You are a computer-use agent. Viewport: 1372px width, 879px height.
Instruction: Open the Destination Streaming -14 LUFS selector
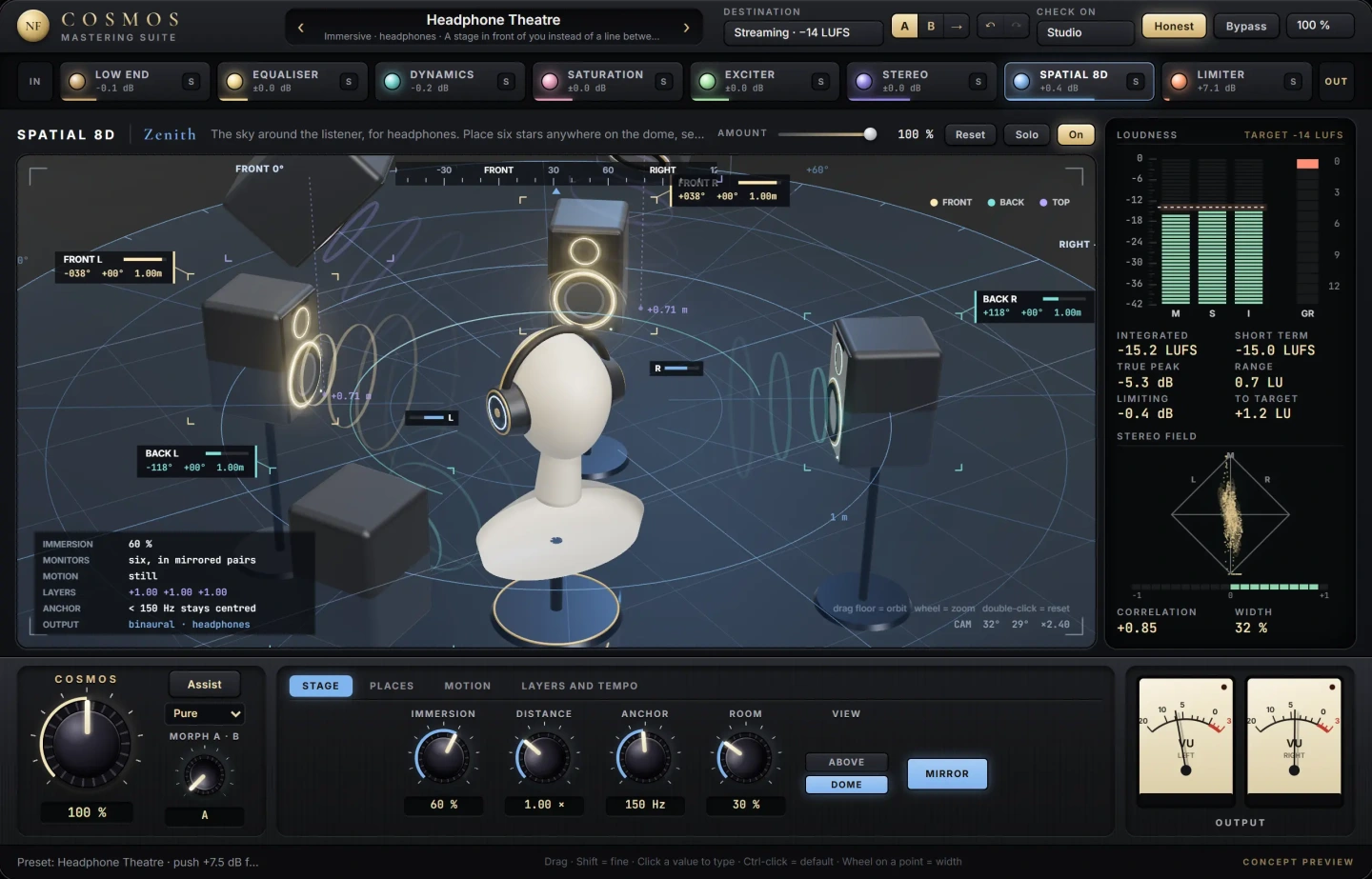pyautogui.click(x=802, y=32)
